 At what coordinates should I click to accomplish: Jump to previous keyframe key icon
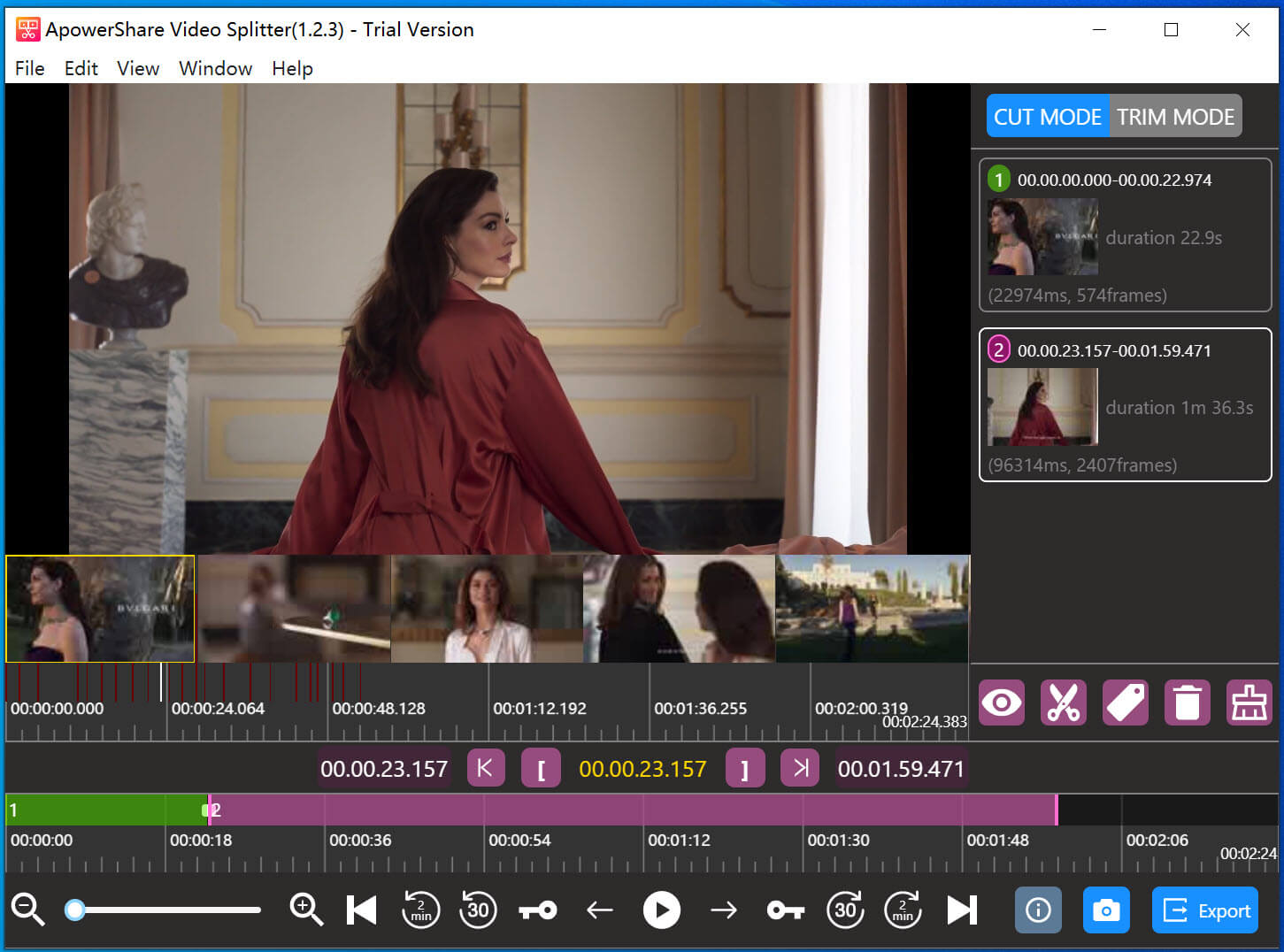(538, 910)
